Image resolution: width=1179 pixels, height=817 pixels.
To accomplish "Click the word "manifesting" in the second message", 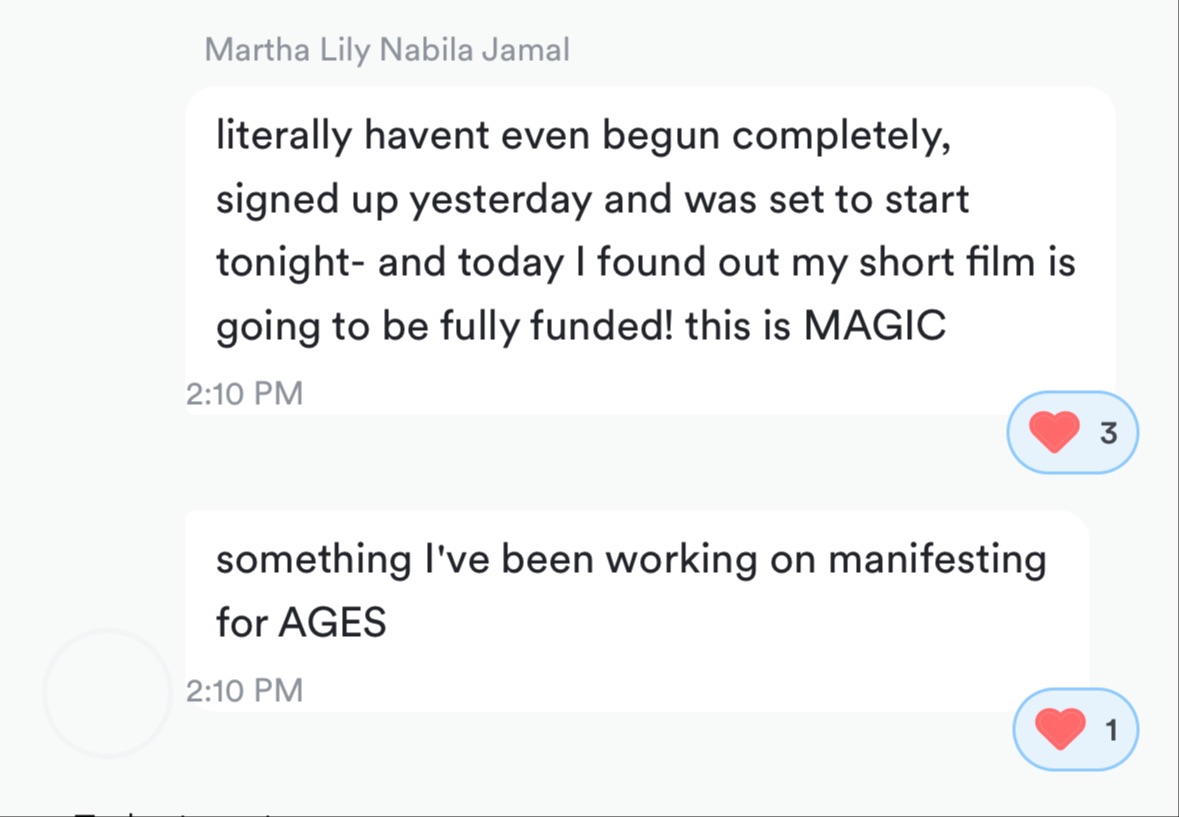I will tap(937, 559).
